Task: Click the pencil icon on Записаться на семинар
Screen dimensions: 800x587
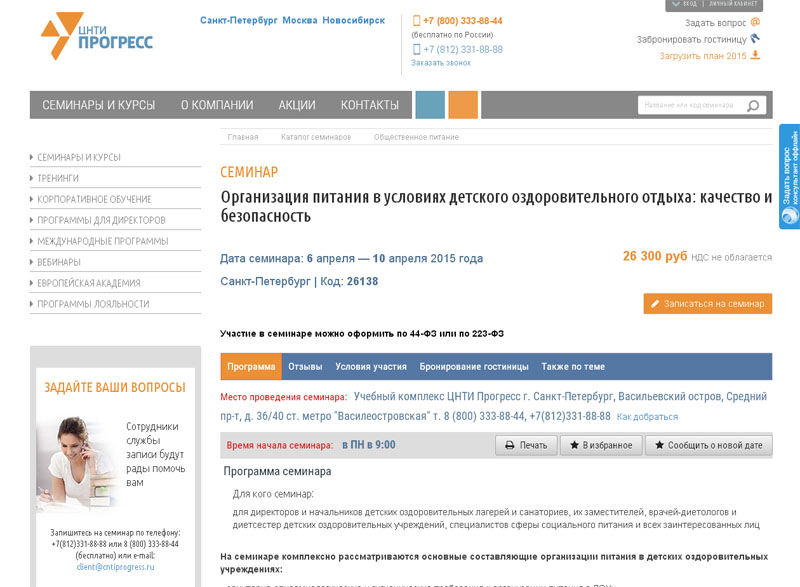Action: pos(655,304)
